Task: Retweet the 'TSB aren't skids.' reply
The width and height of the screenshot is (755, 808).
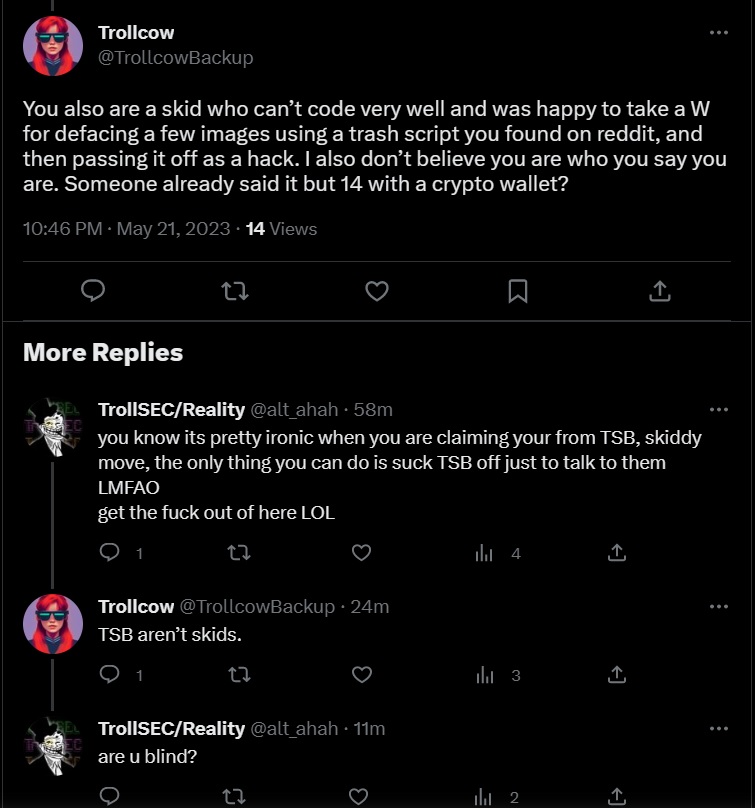Action: pos(239,675)
